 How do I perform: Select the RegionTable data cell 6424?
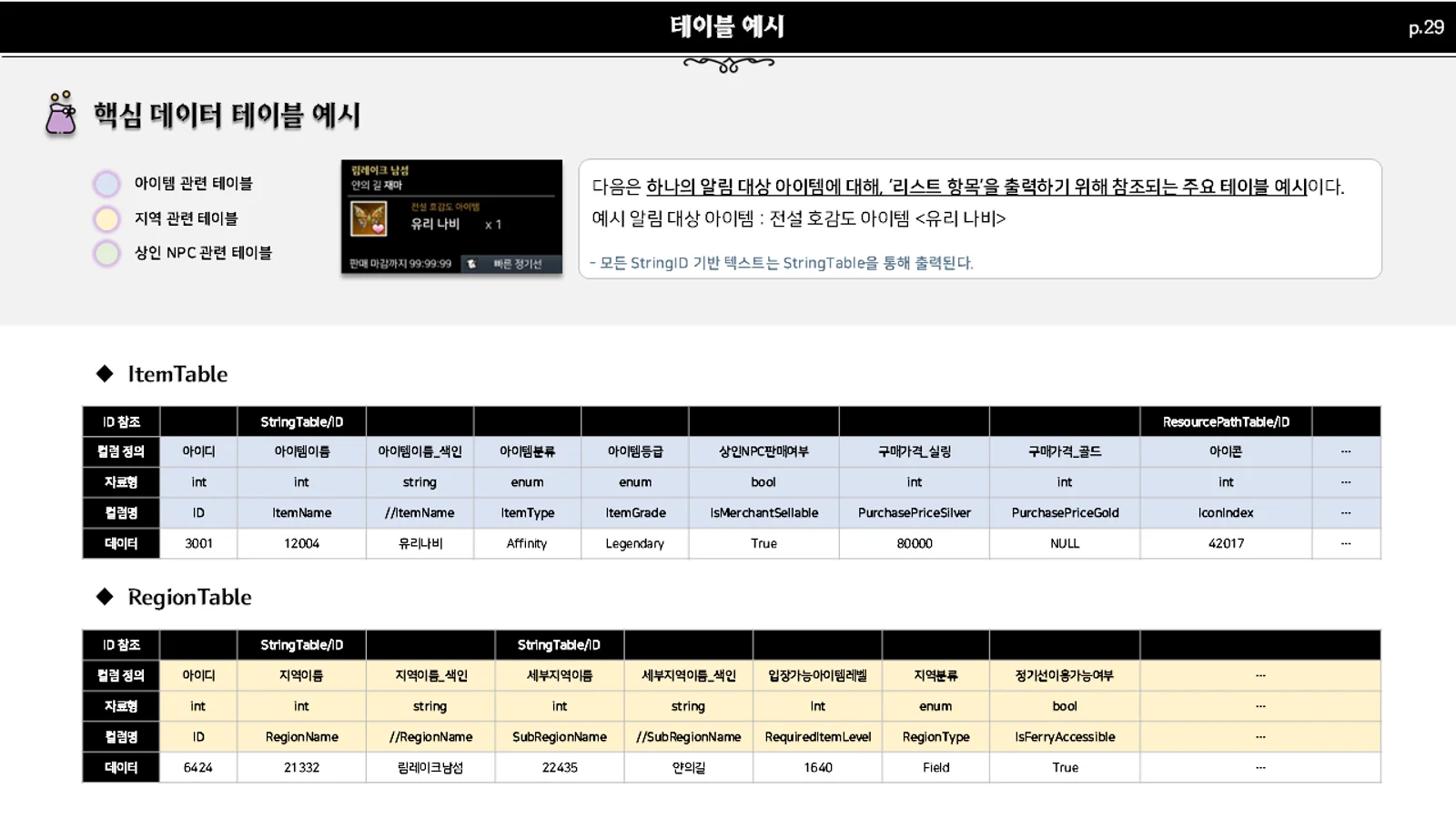[198, 767]
